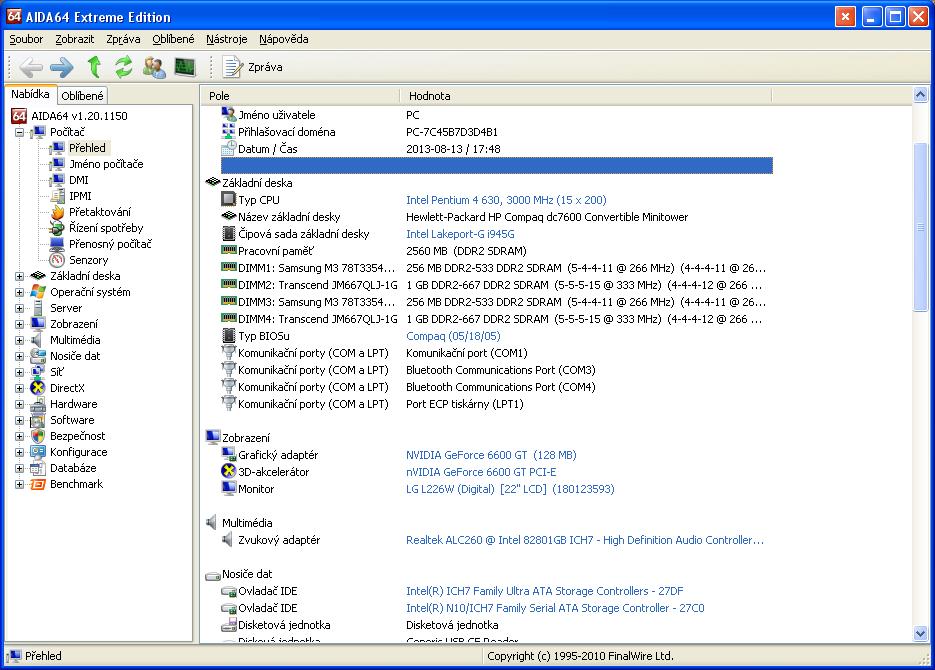The image size is (935, 670).
Task: Select Jméno počítače tree item
Action: 106,164
